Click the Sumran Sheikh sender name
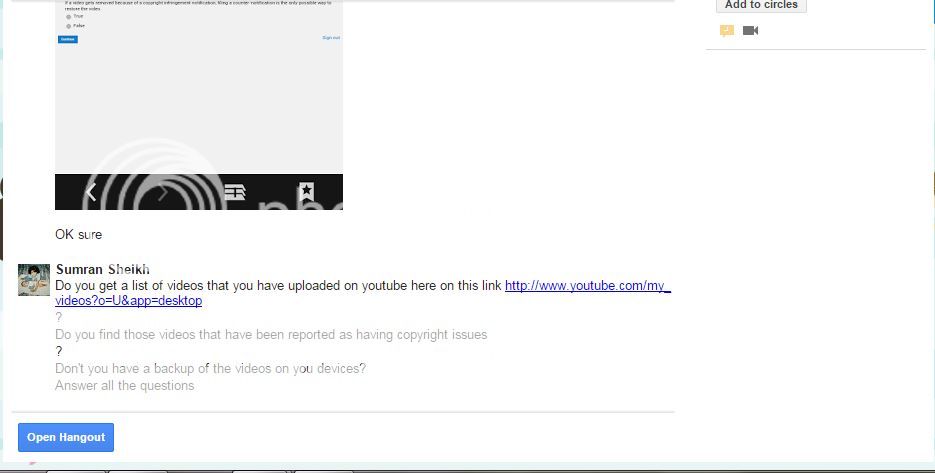Screen dimensions: 935x473 point(103,269)
